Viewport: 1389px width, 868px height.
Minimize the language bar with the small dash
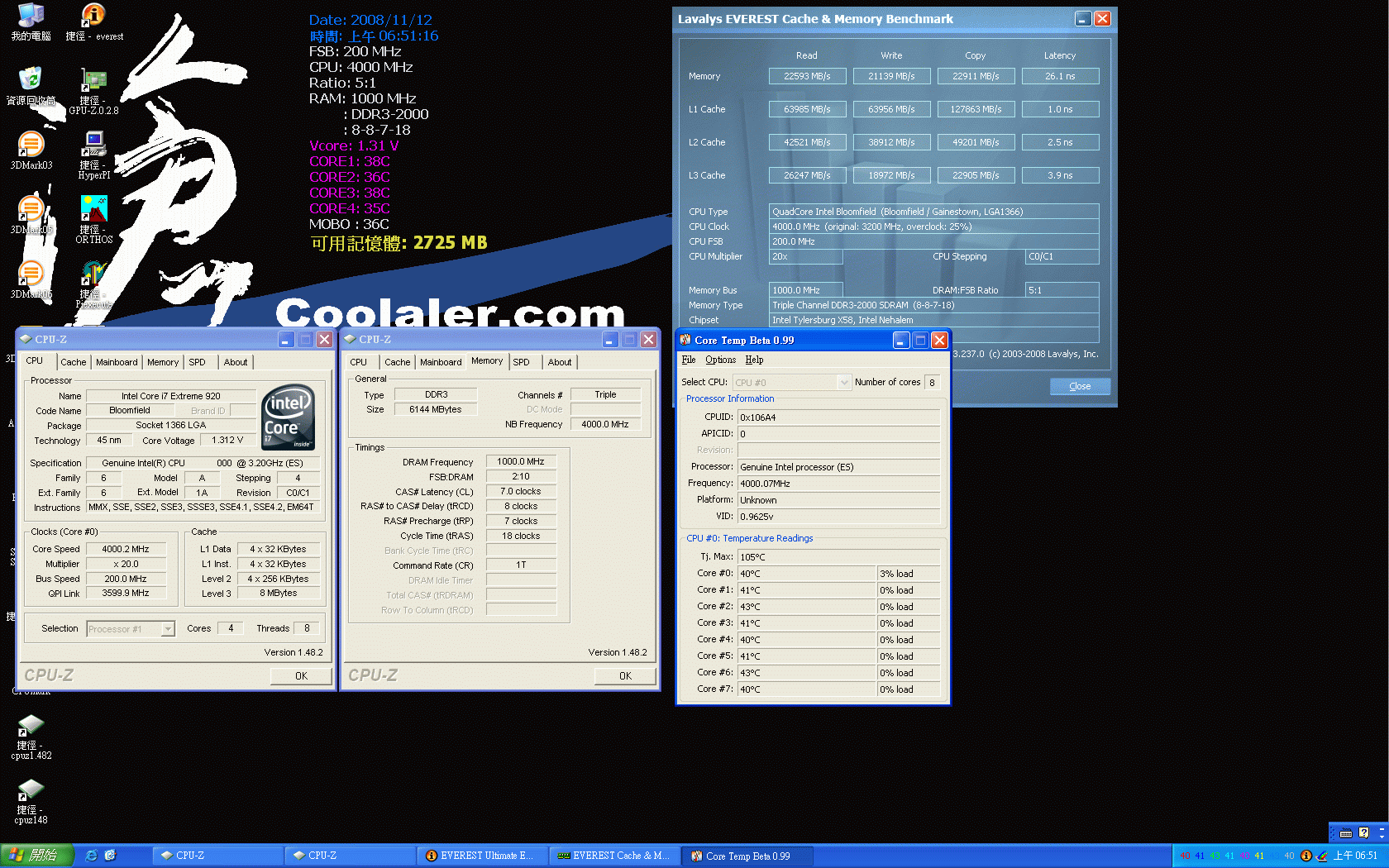(x=1381, y=828)
